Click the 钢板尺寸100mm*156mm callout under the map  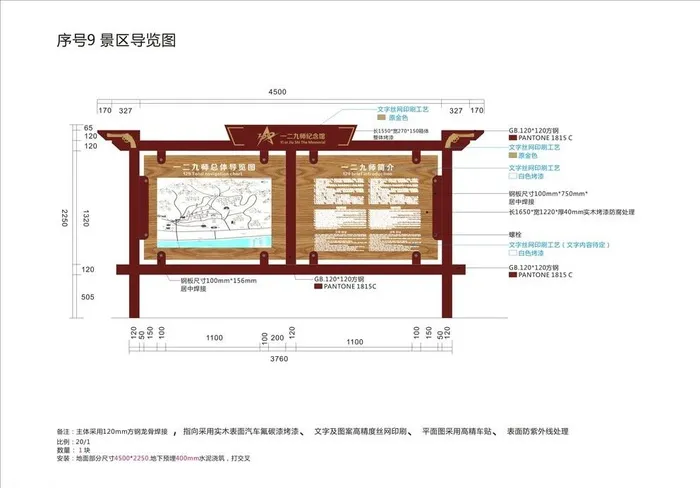(x=218, y=280)
